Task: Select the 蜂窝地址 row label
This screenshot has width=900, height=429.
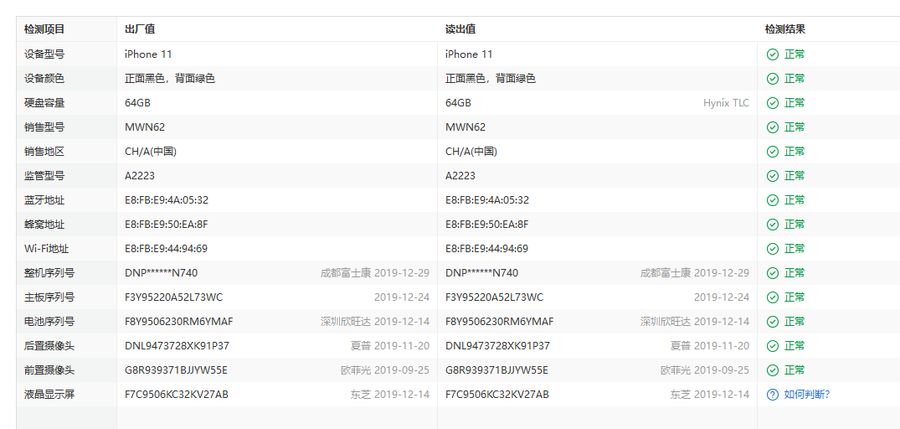Action: tap(44, 224)
